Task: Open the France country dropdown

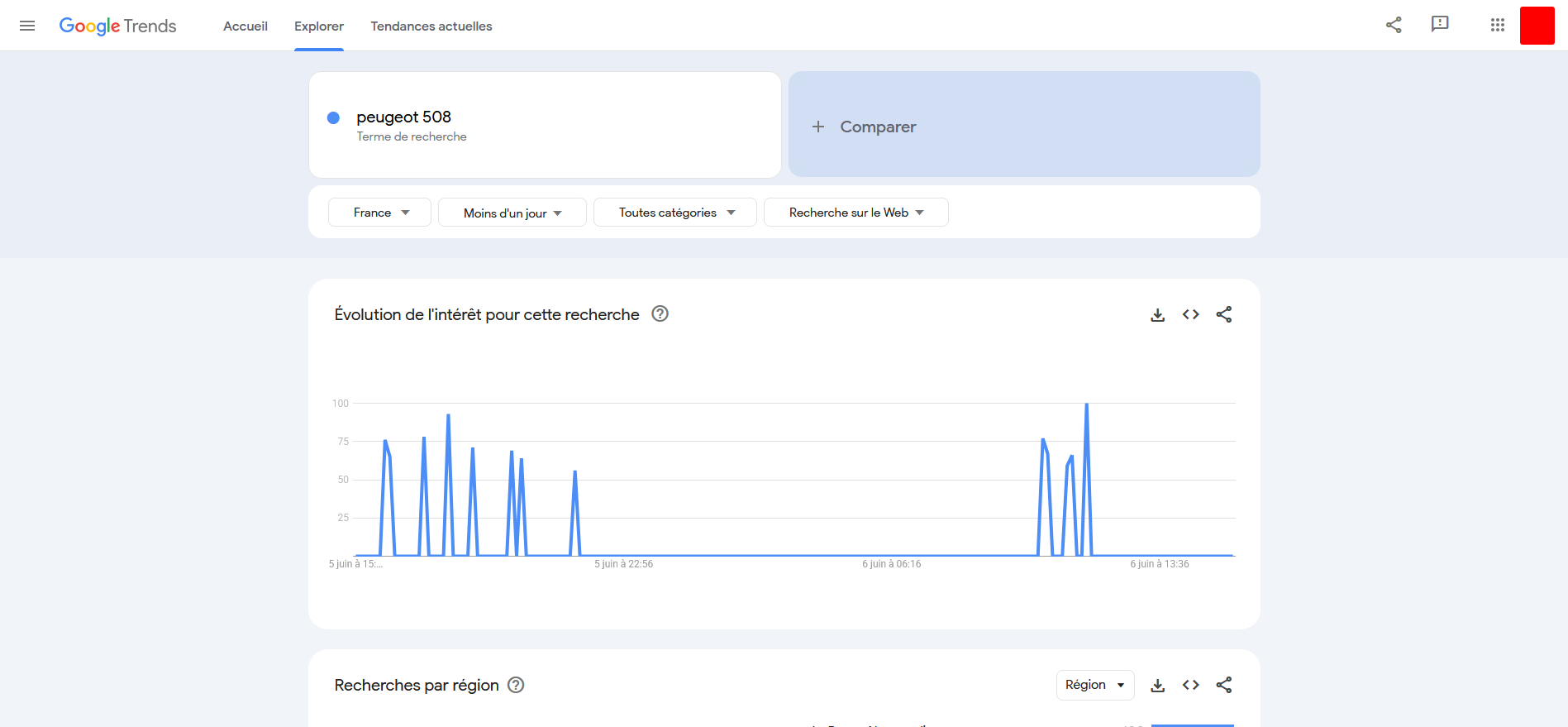Action: [x=379, y=213]
